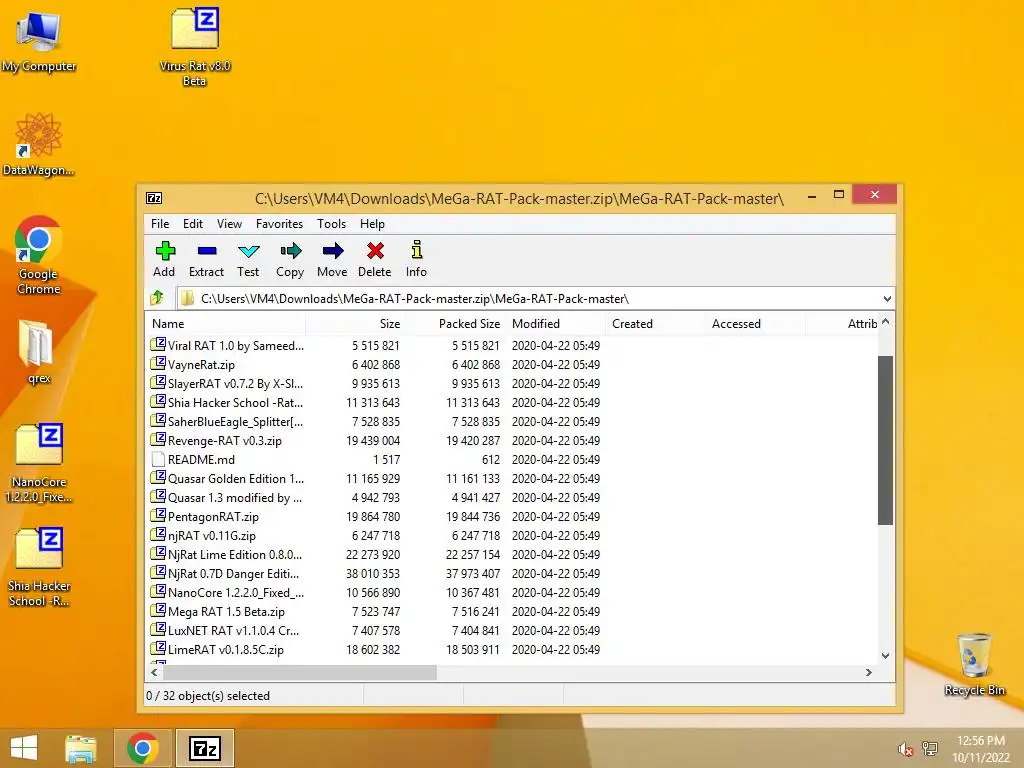
Task: Run Test on the archive
Action: tap(248, 259)
